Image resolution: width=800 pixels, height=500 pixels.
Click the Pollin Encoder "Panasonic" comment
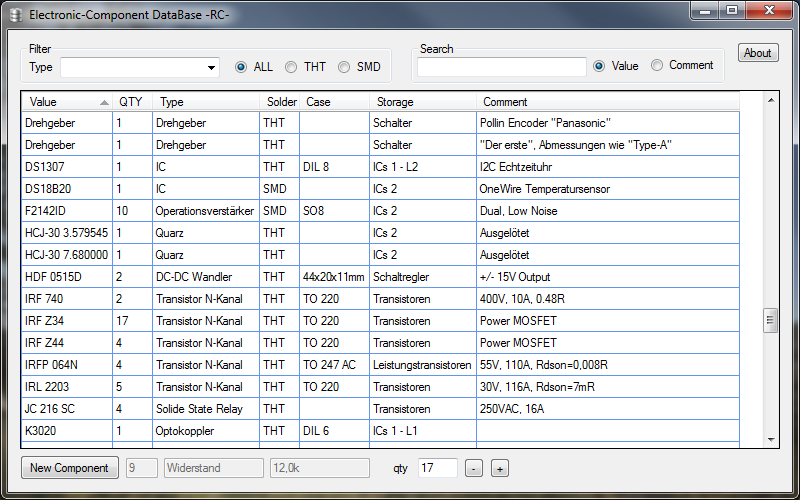coord(608,123)
